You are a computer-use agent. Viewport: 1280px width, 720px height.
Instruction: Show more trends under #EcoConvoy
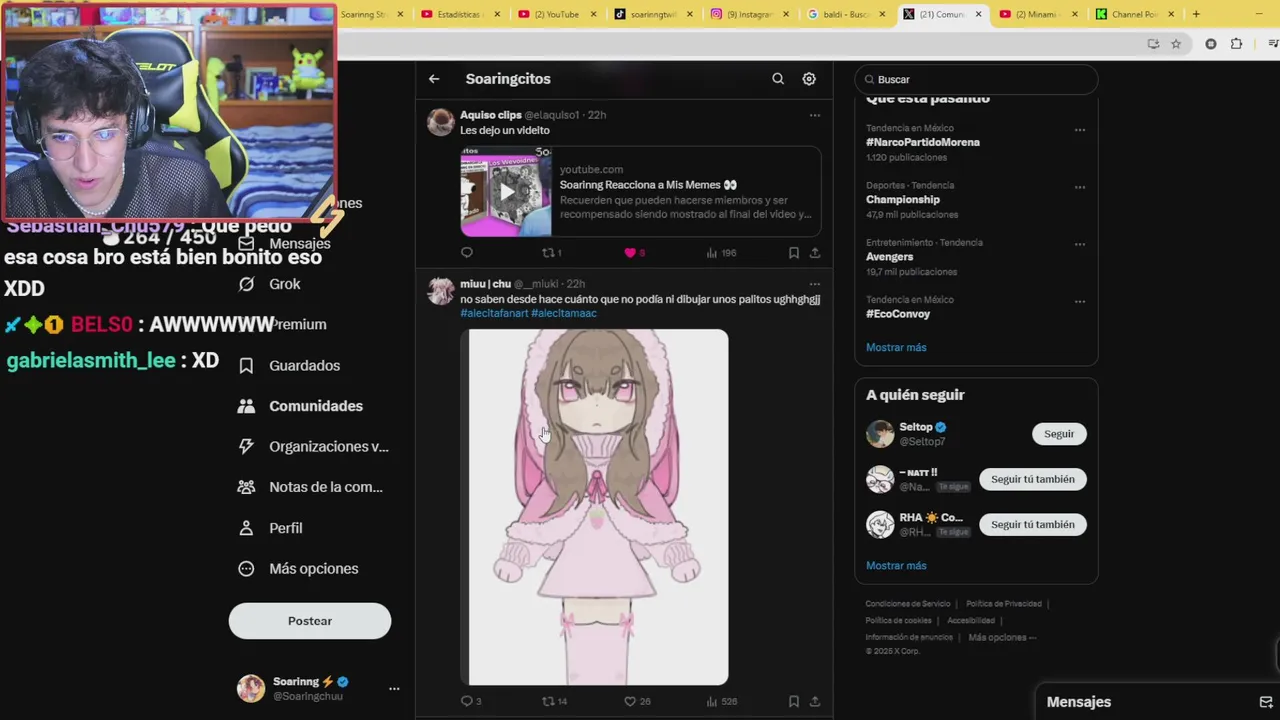click(x=896, y=347)
